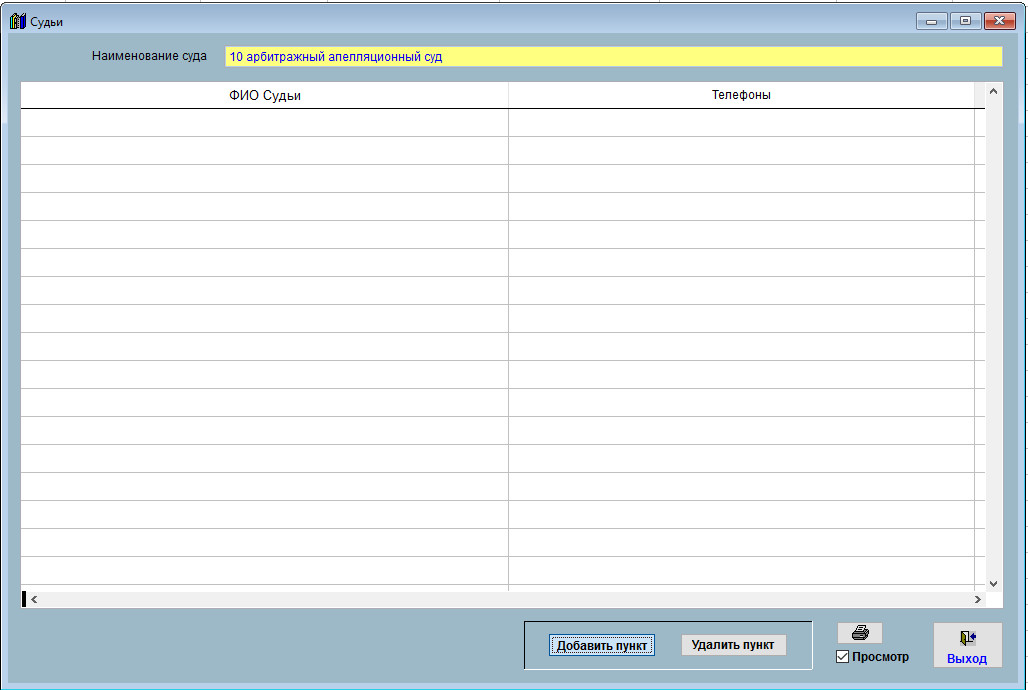Toggle the Просмотр checkbox
1028x690 pixels.
click(x=842, y=657)
